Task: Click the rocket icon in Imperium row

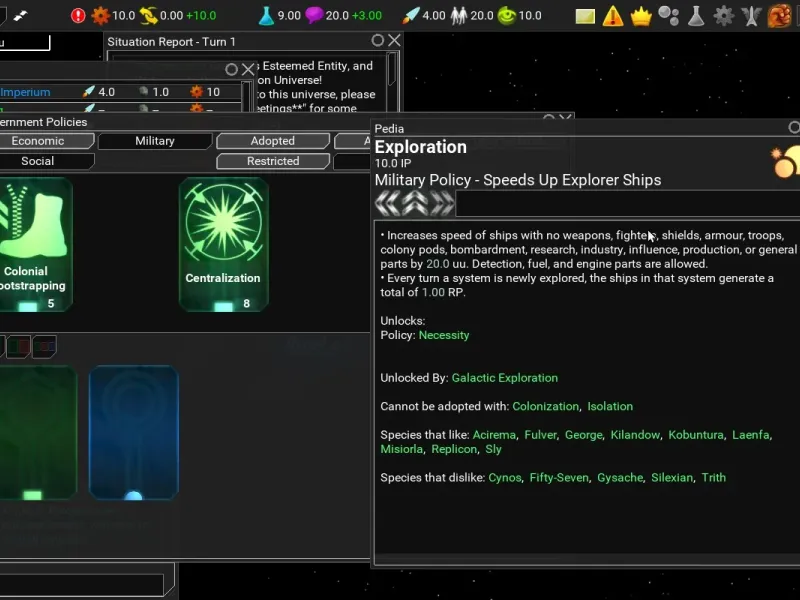Action: [89, 92]
